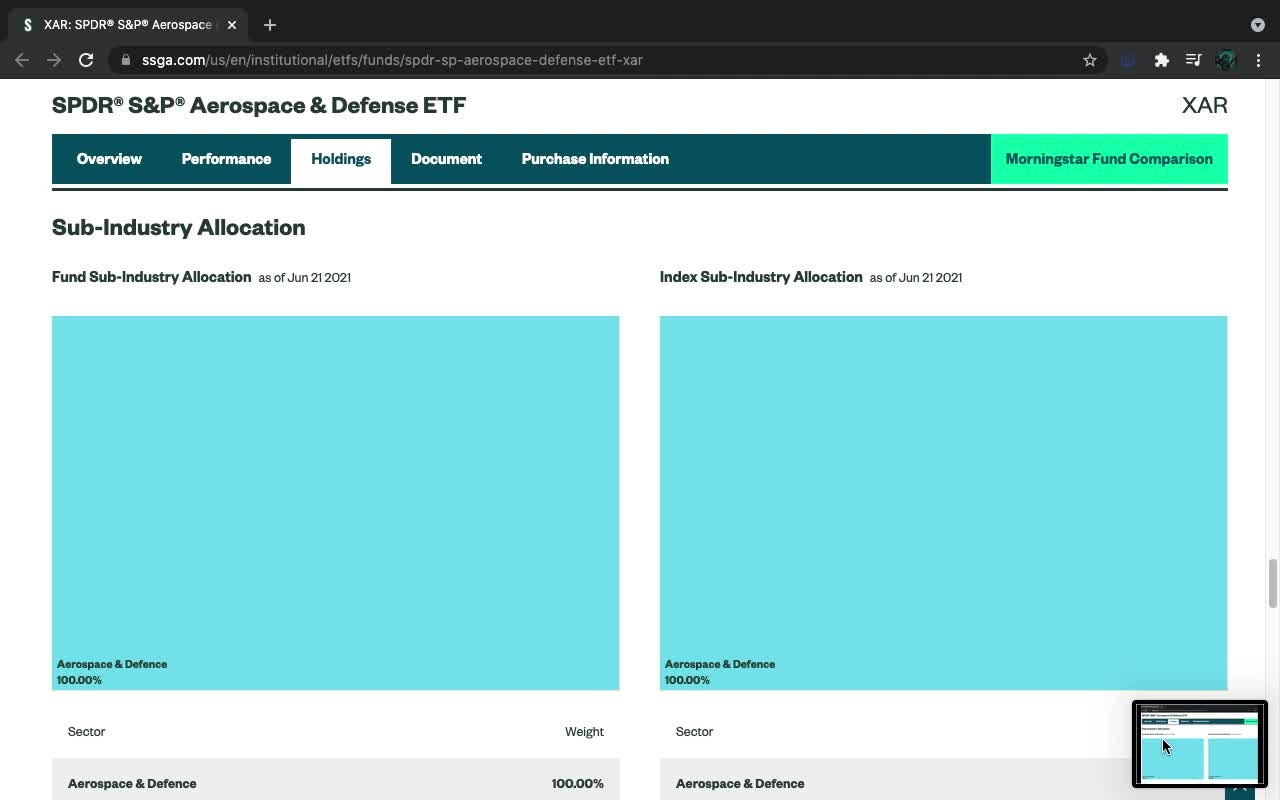
Task: Click the Morningstar Fund Comparison button
Action: 1109,159
